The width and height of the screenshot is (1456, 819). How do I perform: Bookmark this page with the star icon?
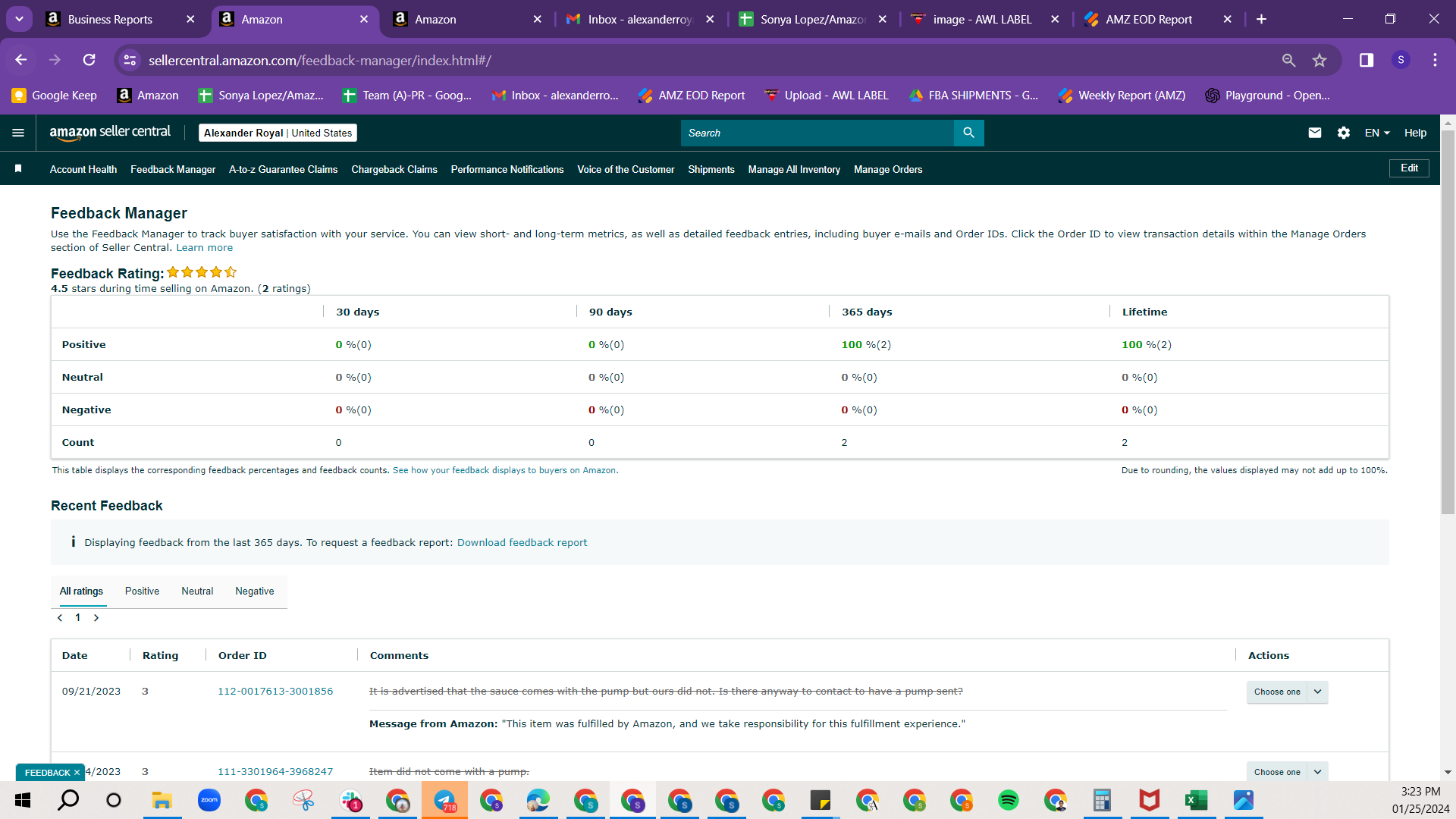point(1319,60)
